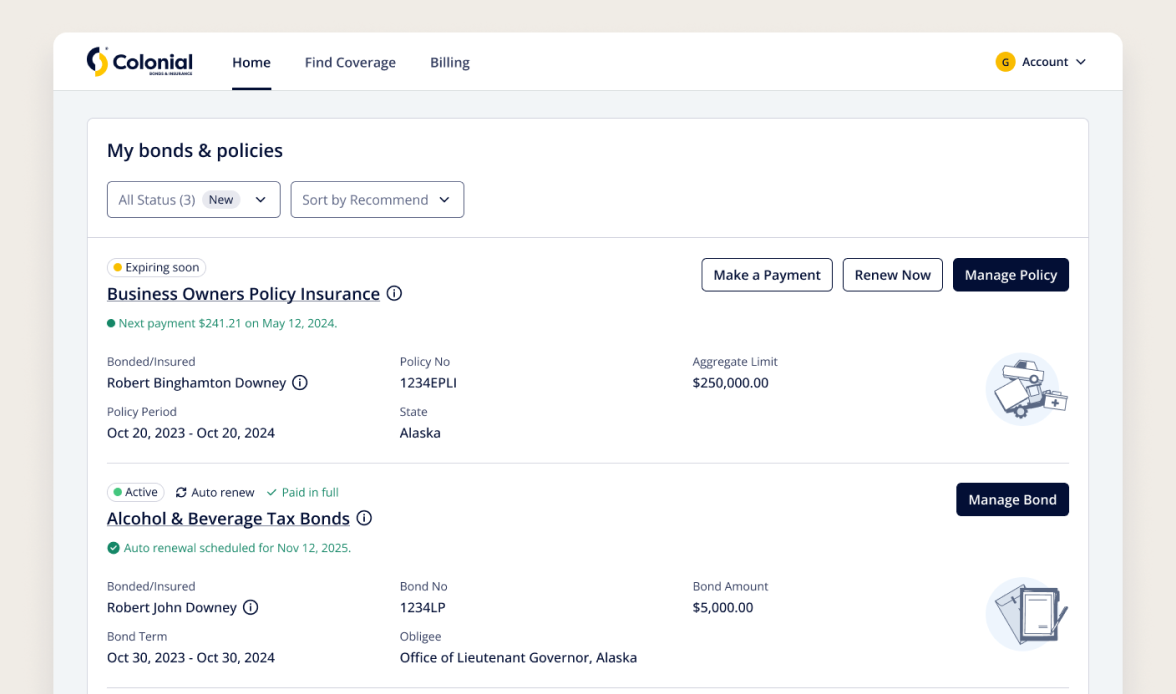This screenshot has height=694, width=1176.
Task: Click the Colonial logo icon
Action: click(x=97, y=62)
